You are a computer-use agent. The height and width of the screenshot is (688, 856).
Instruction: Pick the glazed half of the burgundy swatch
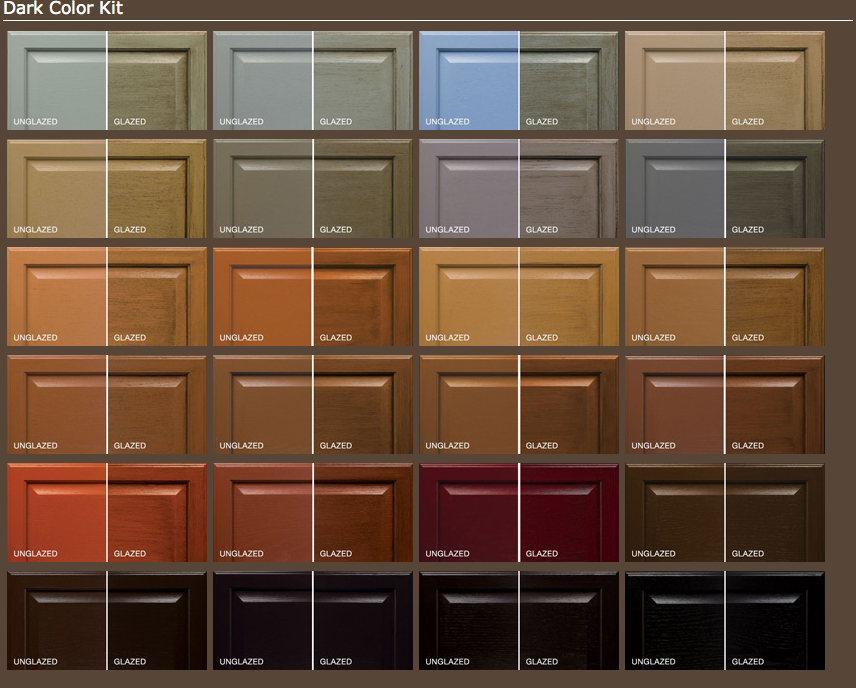(569, 512)
